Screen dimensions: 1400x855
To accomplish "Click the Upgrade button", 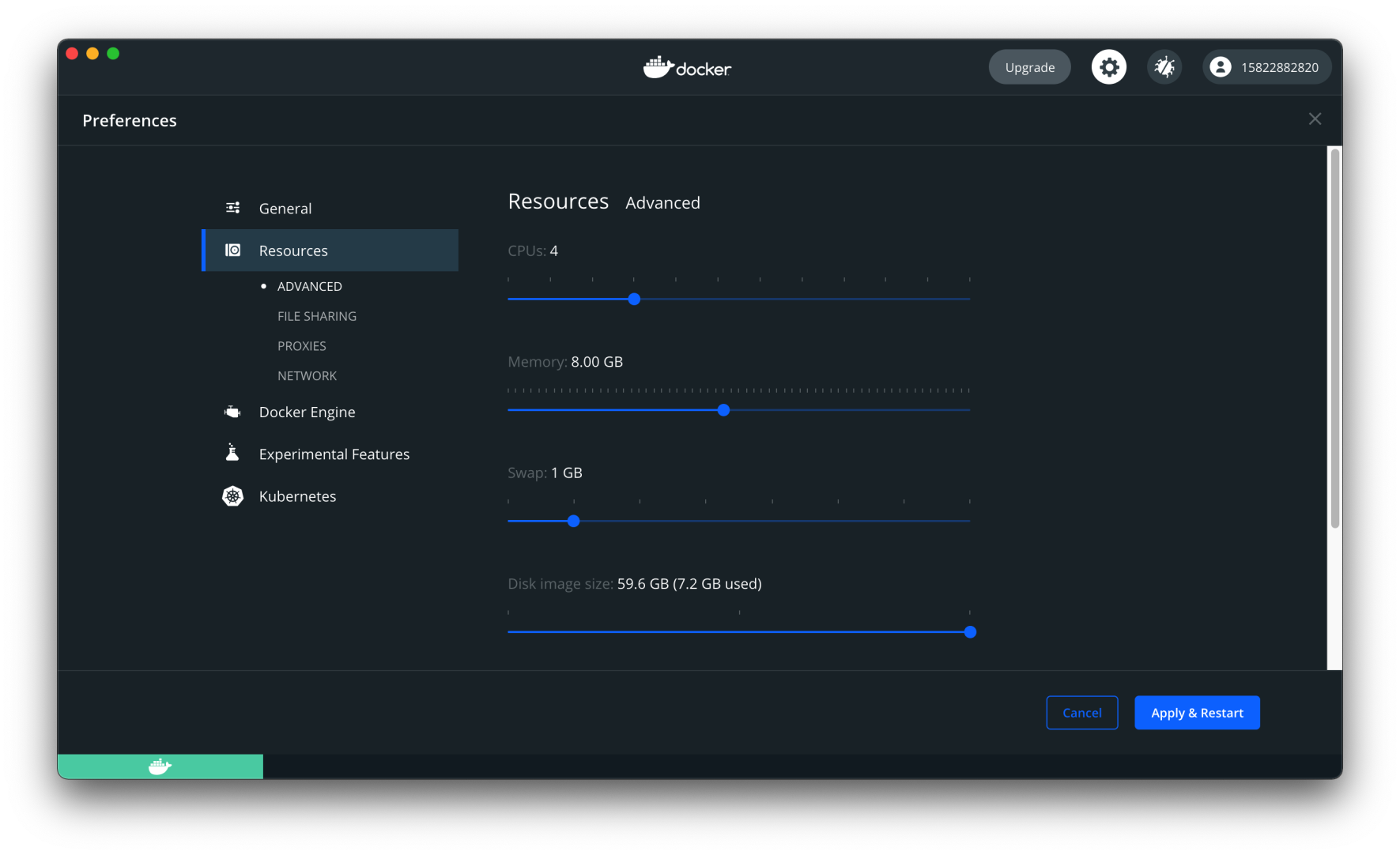I will tap(1029, 67).
